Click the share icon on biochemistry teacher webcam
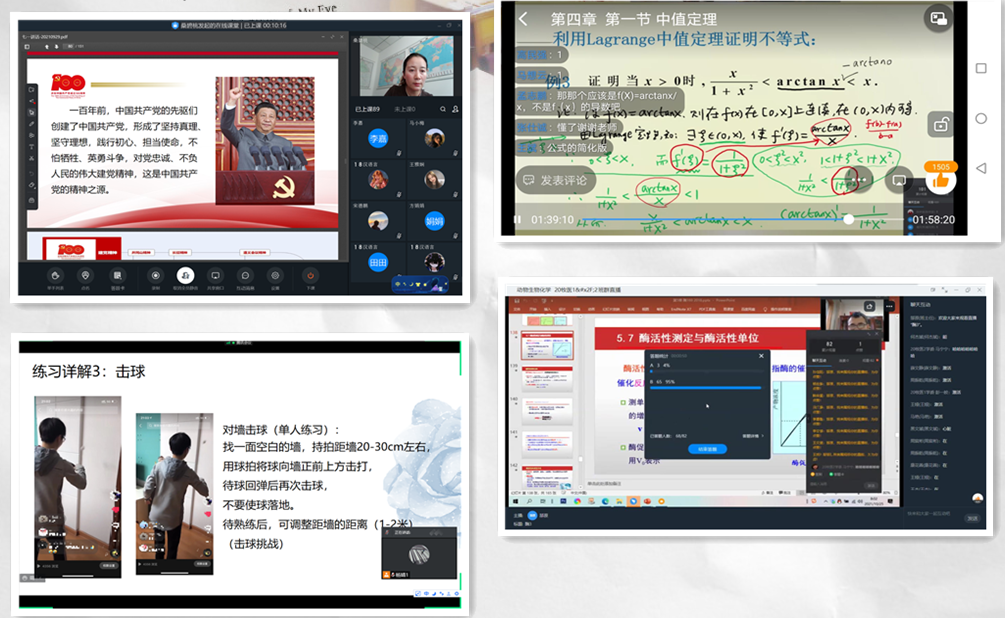Image resolution: width=1005 pixels, height=618 pixels. tap(870, 306)
